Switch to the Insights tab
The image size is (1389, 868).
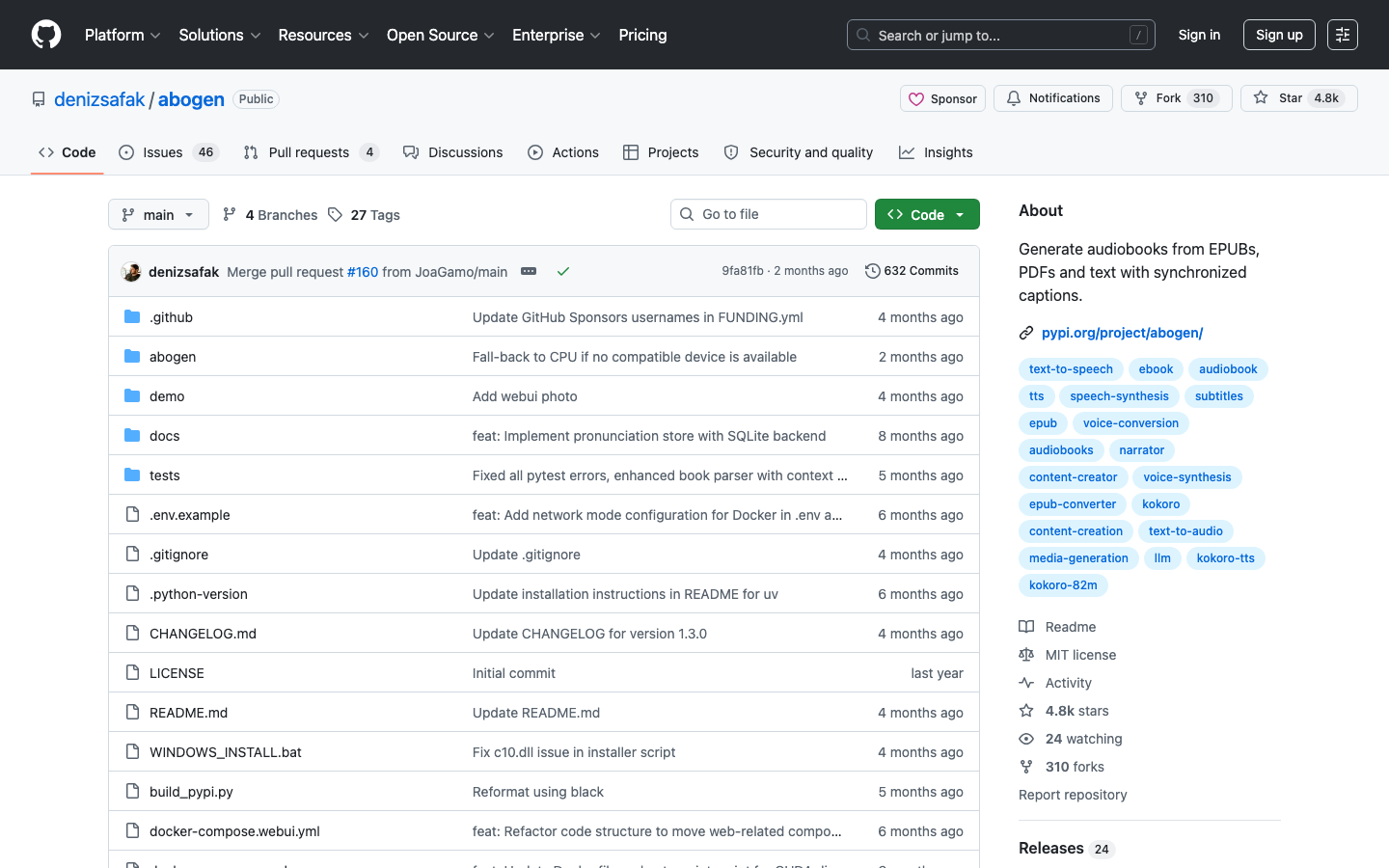coord(936,152)
